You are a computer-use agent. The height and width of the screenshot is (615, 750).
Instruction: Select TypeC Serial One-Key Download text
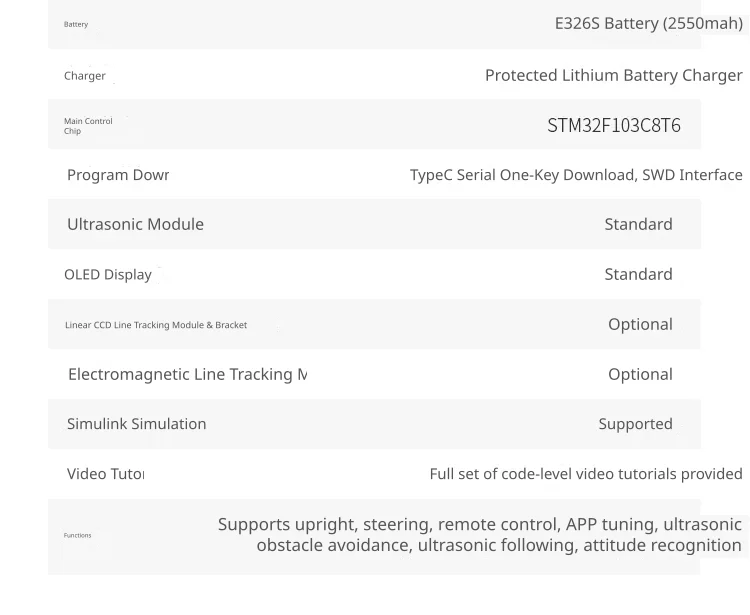tap(523, 175)
